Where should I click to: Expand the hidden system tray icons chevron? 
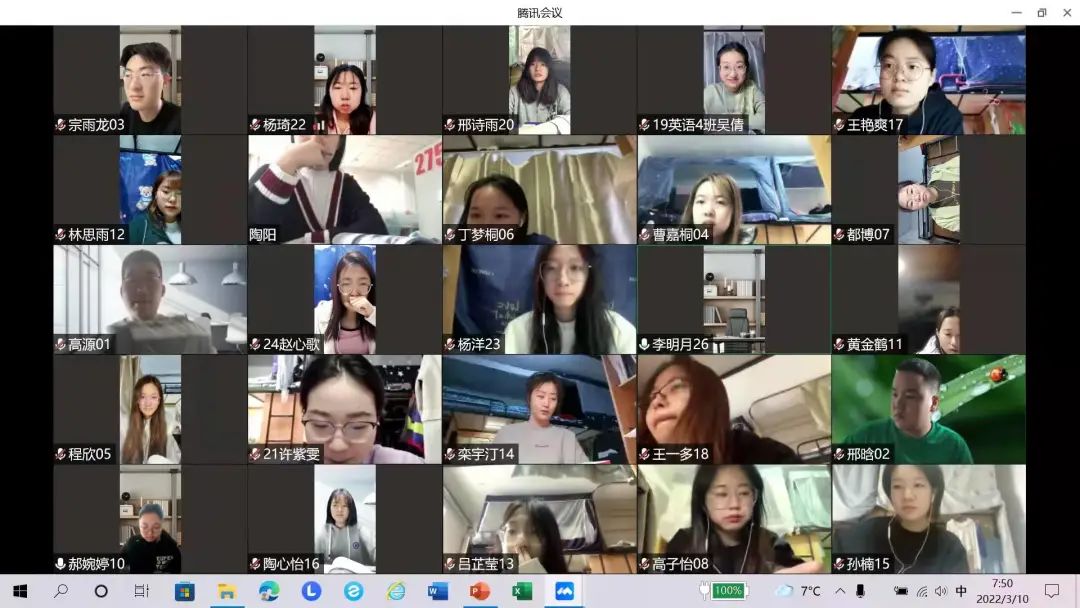point(840,591)
